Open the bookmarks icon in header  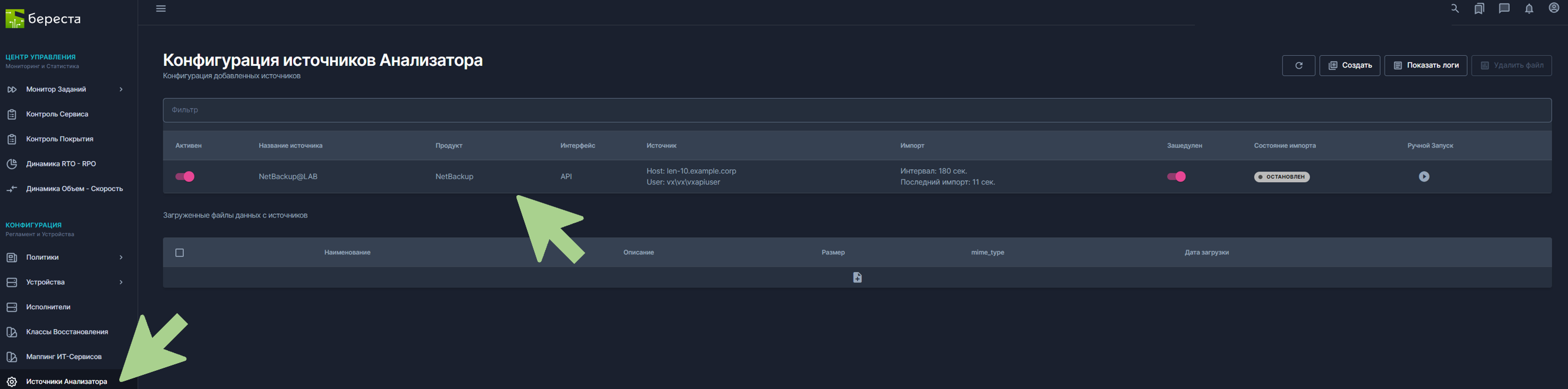click(1479, 9)
